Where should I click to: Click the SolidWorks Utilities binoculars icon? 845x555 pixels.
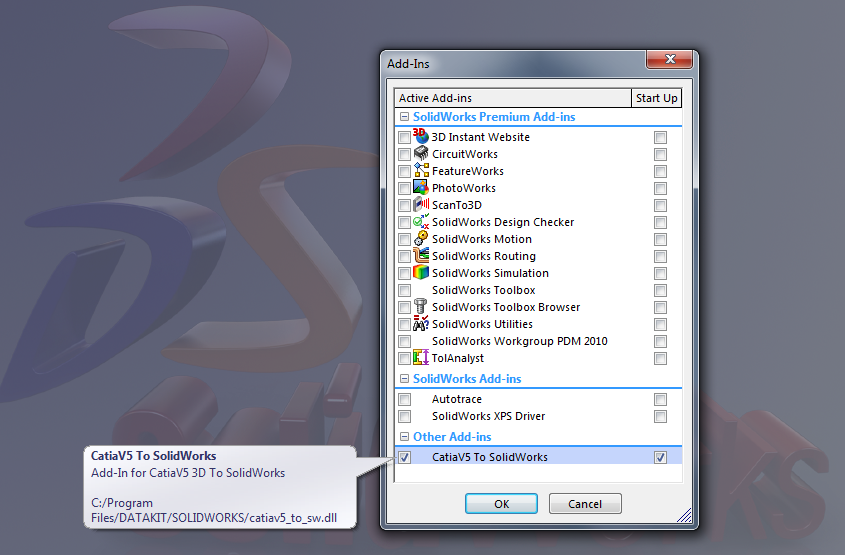click(421, 324)
